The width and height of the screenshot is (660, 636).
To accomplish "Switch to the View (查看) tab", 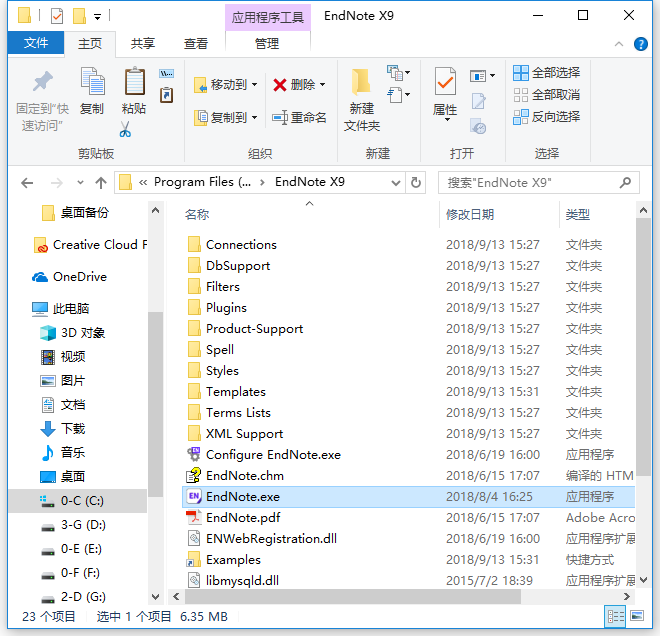I will pos(196,43).
